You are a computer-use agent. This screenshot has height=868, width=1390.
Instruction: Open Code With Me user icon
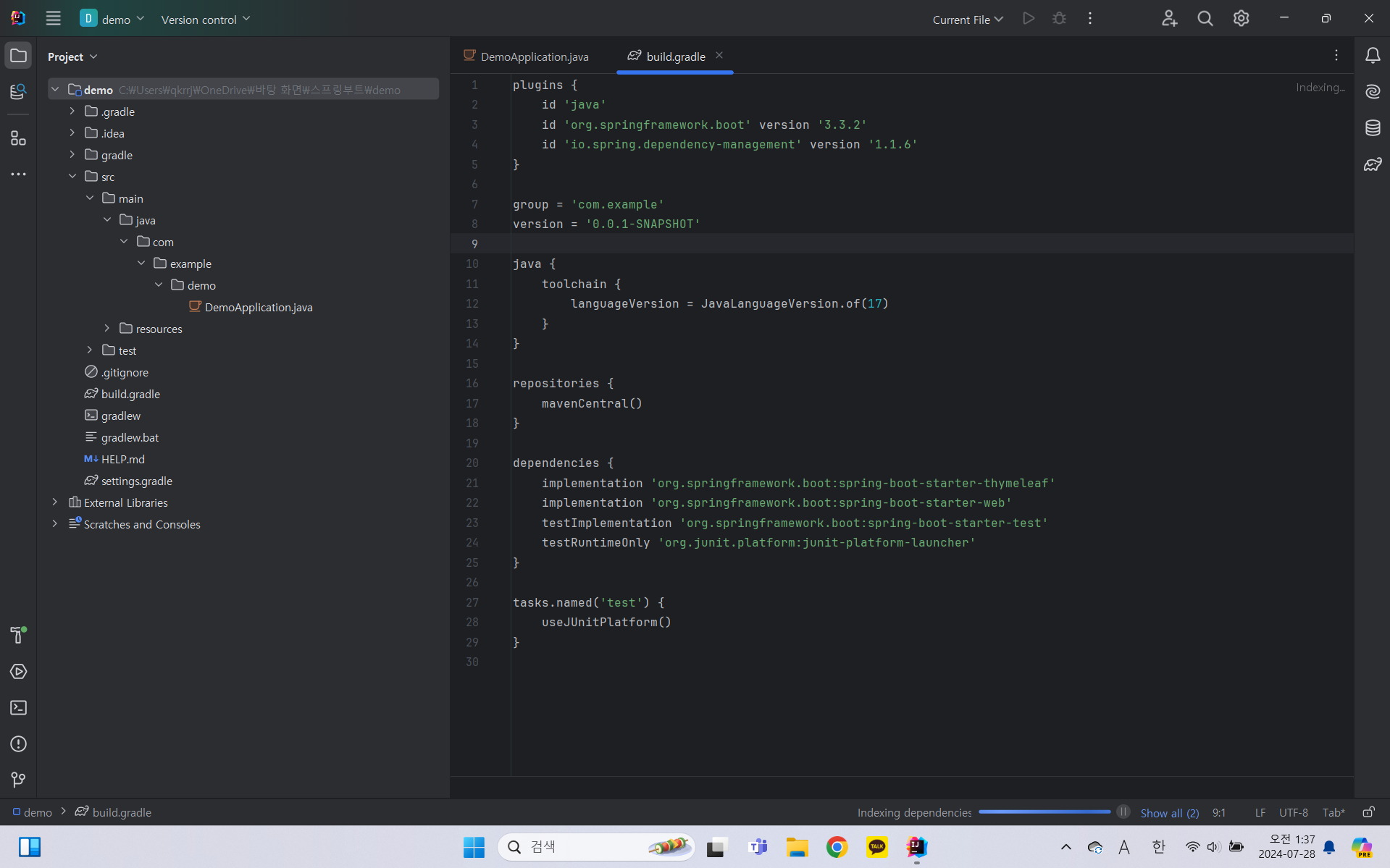coord(1169,19)
